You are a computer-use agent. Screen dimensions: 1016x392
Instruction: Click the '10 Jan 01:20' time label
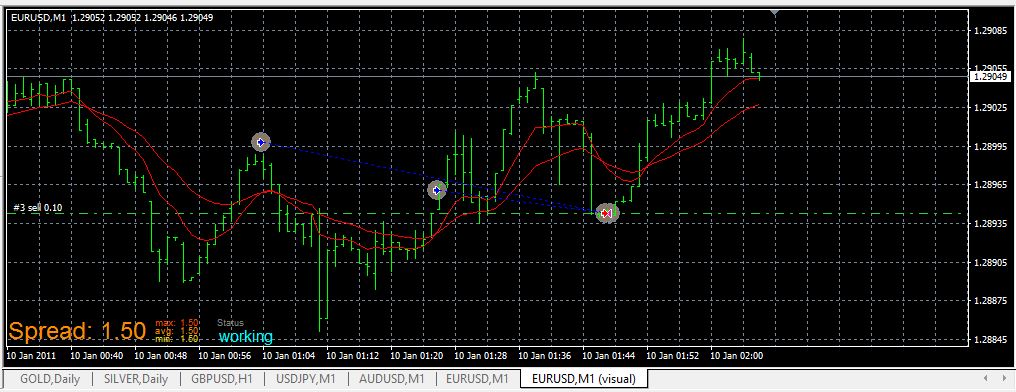(417, 355)
